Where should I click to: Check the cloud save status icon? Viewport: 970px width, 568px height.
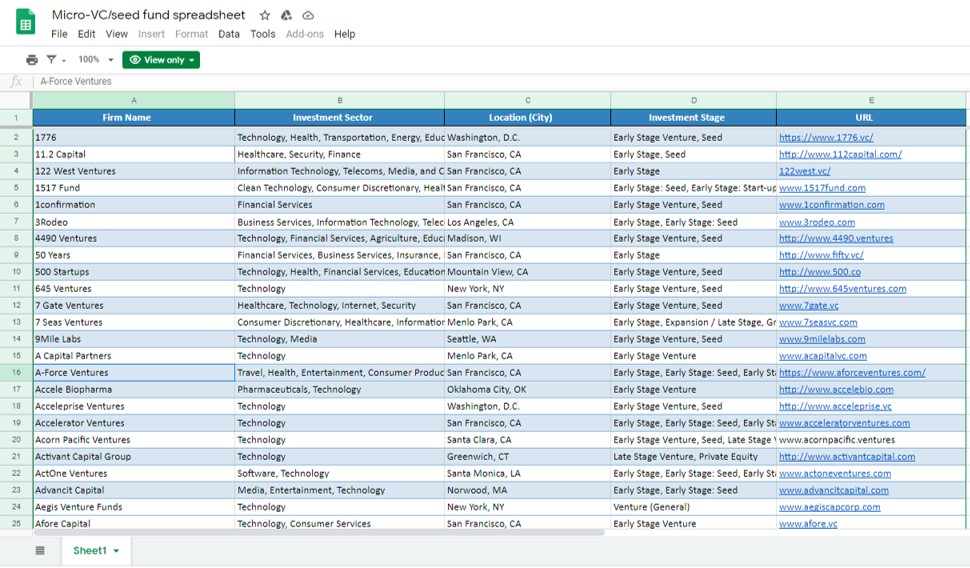point(308,15)
